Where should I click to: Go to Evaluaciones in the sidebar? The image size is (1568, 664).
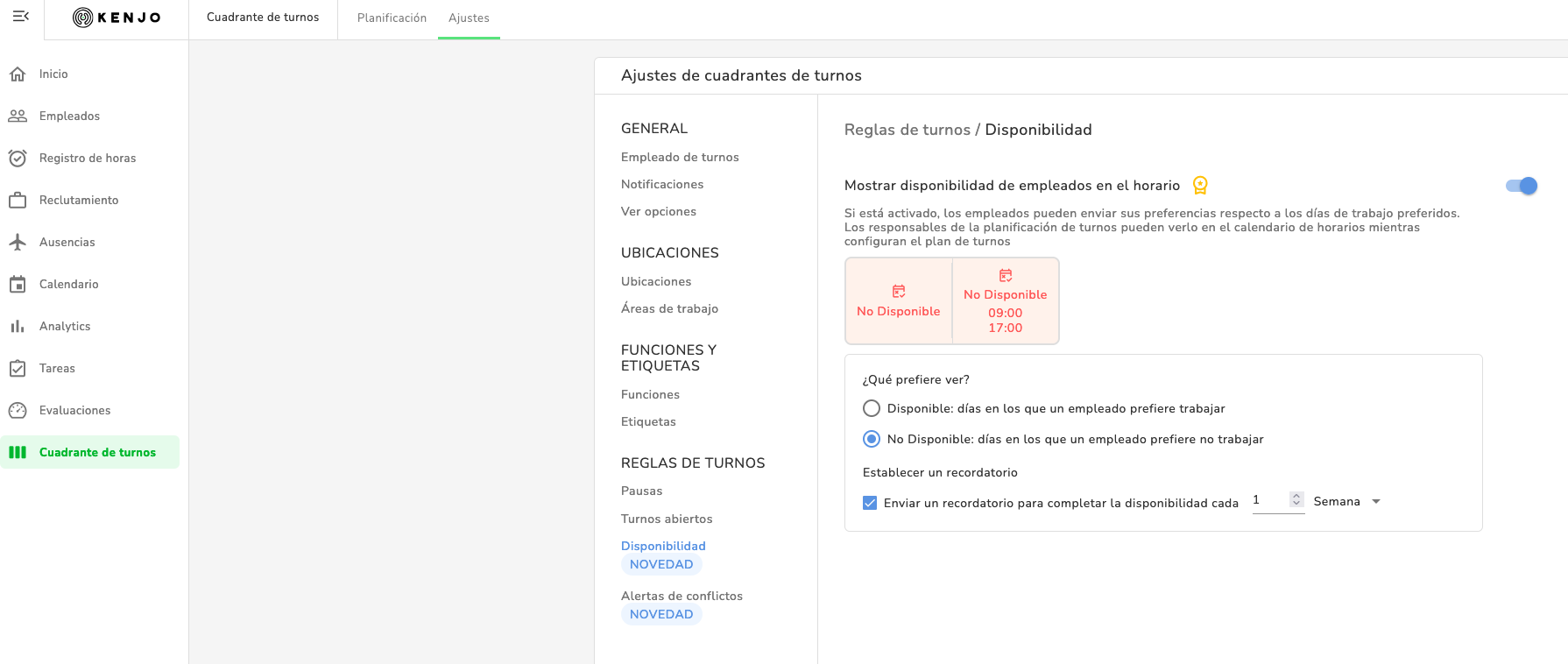pos(75,410)
